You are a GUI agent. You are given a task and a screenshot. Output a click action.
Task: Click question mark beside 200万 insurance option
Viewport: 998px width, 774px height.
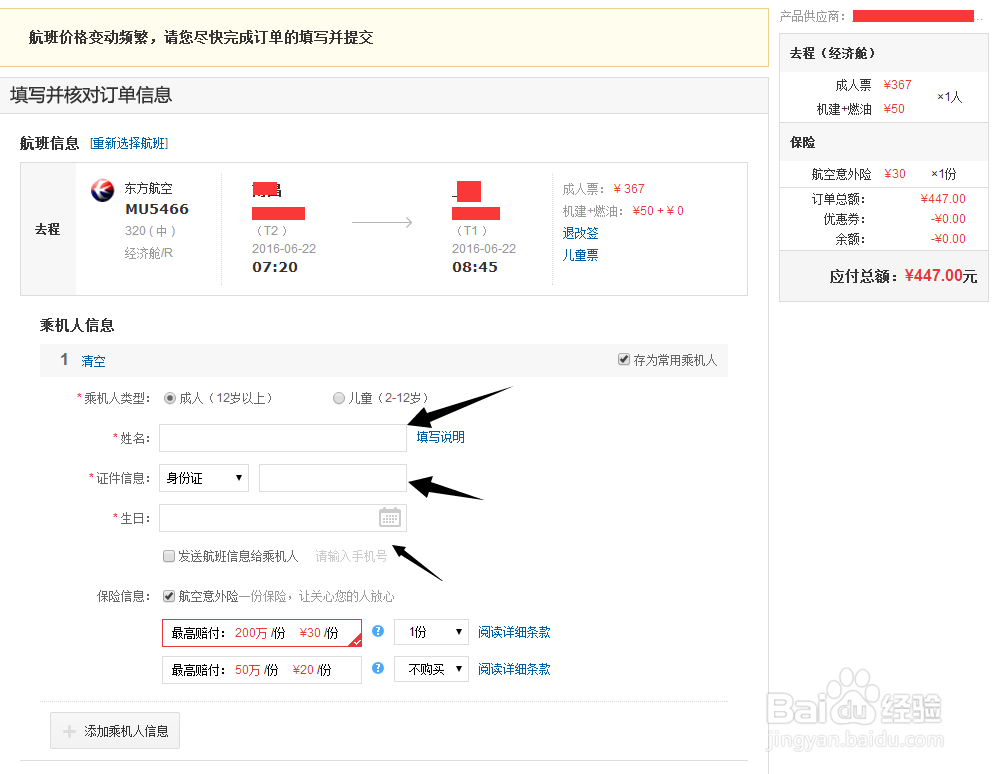(377, 632)
